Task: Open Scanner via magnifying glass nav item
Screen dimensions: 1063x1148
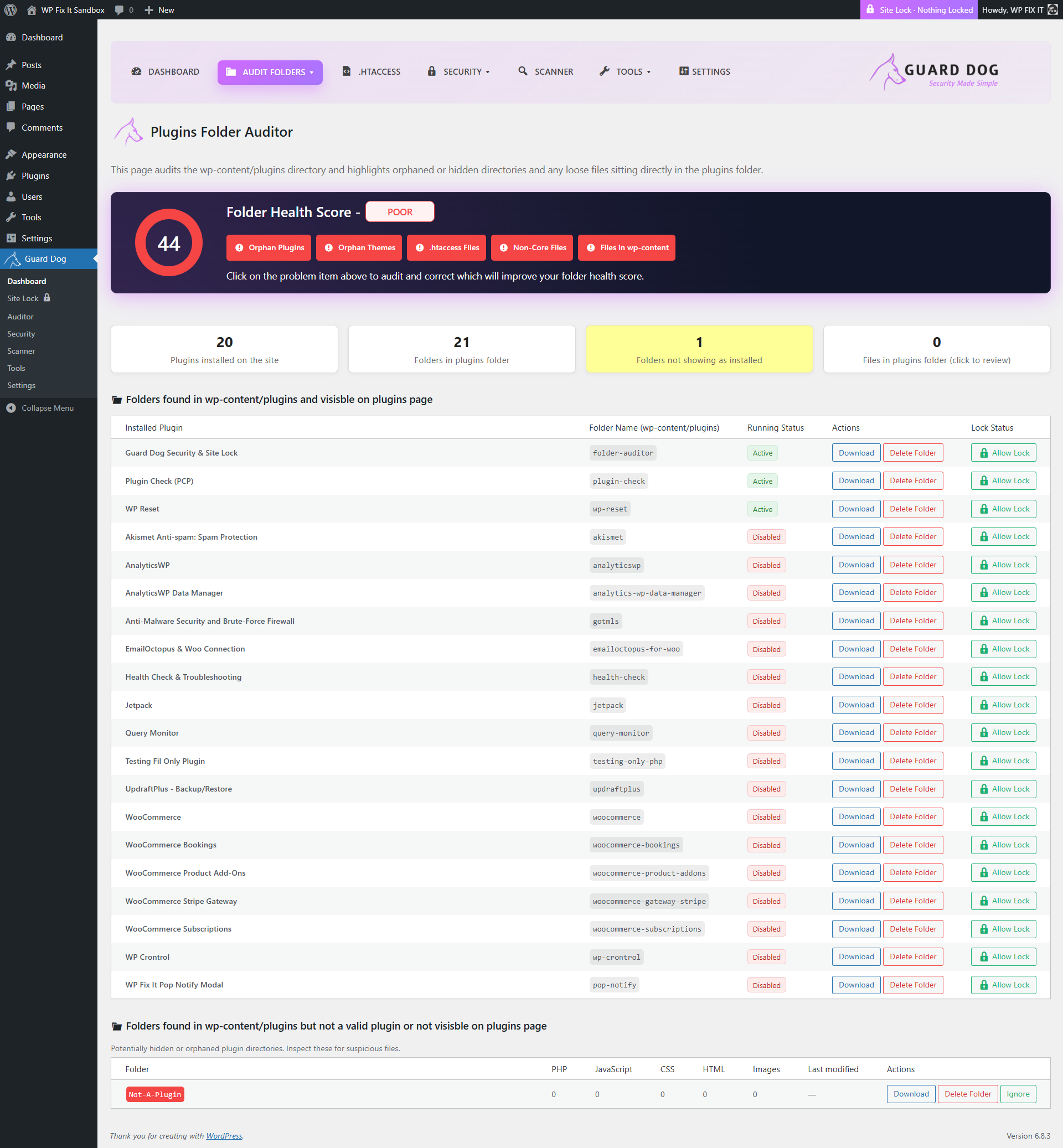Action: click(545, 72)
